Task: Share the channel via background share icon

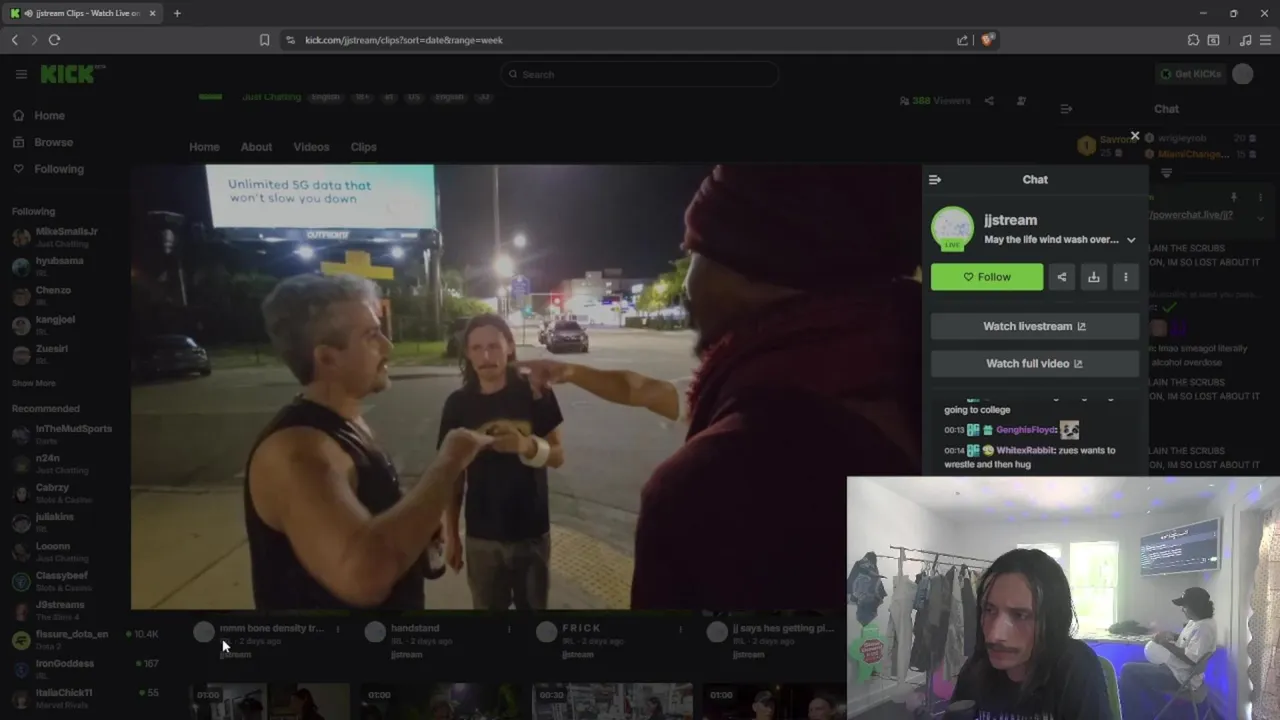Action: (989, 101)
